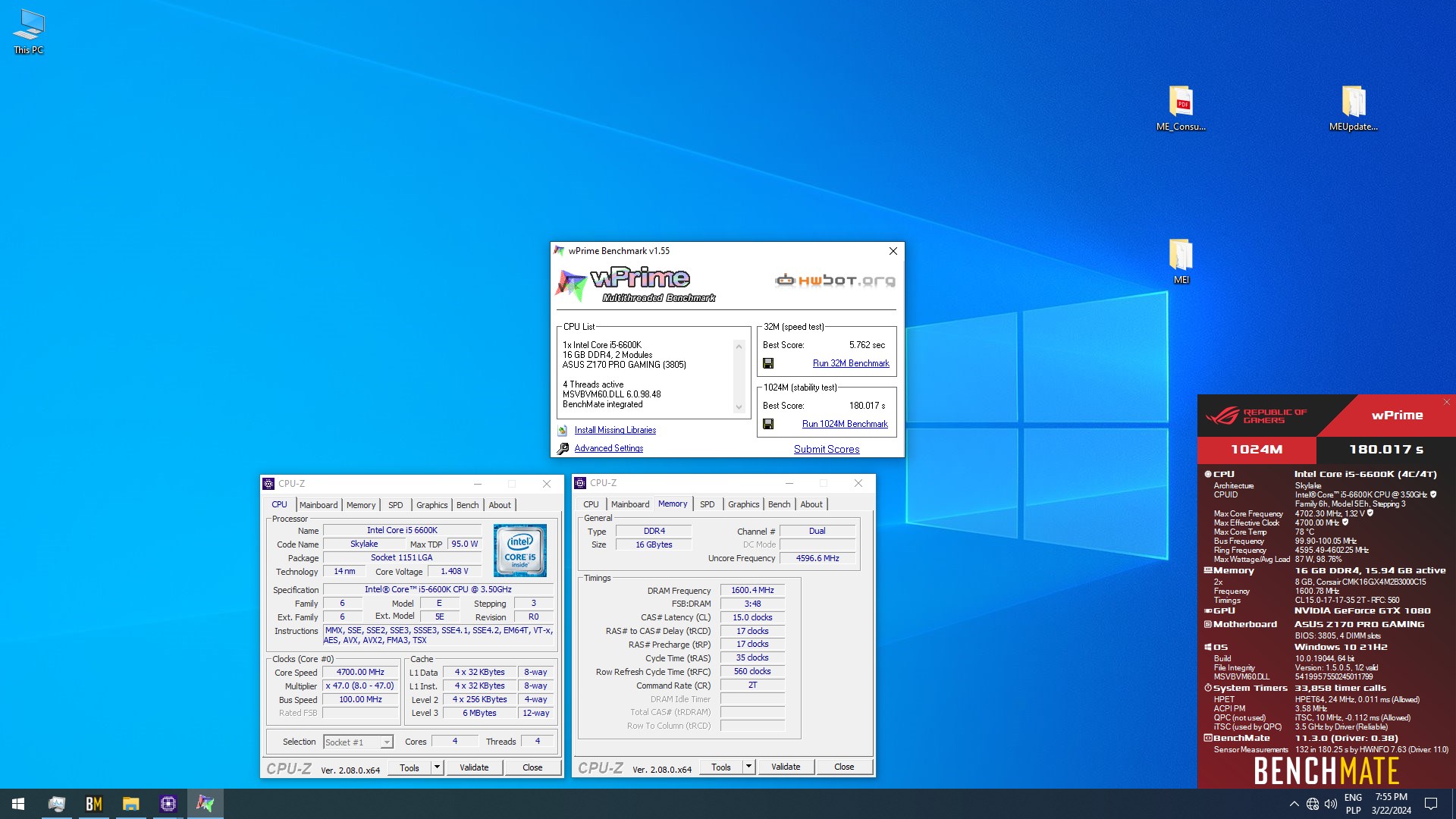This screenshot has height=819, width=1456.
Task: Switch to SPD tab in right CPU-Z
Action: (708, 504)
